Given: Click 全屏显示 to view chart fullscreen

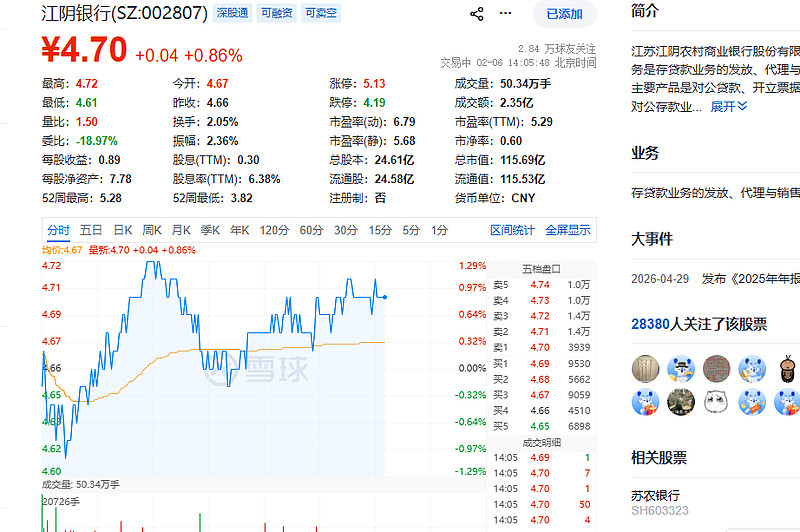Looking at the screenshot, I should click(568, 231).
